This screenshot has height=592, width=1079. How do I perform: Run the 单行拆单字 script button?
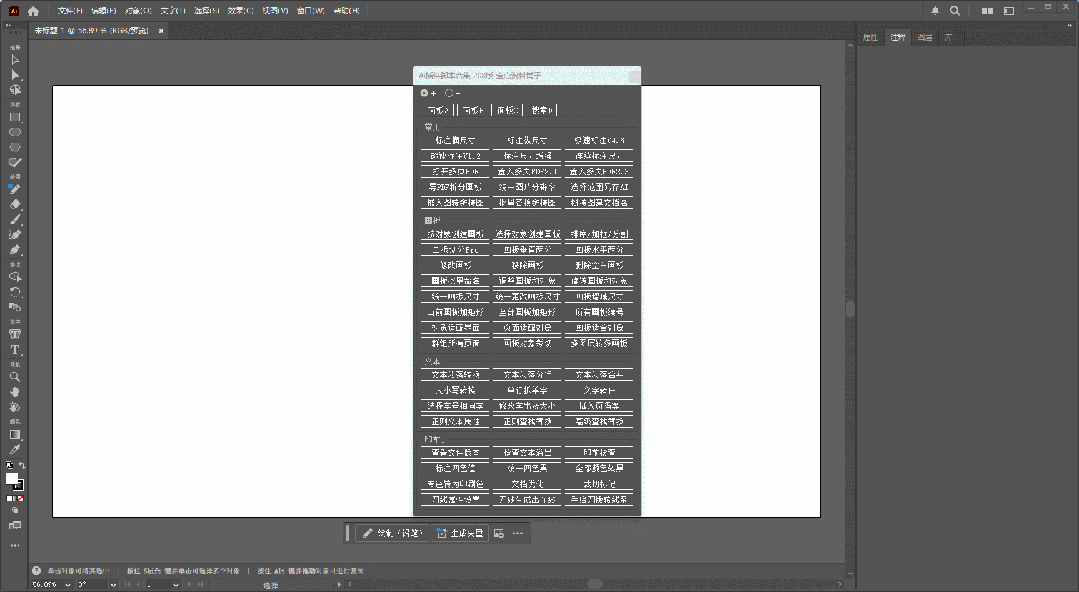[x=527, y=390]
